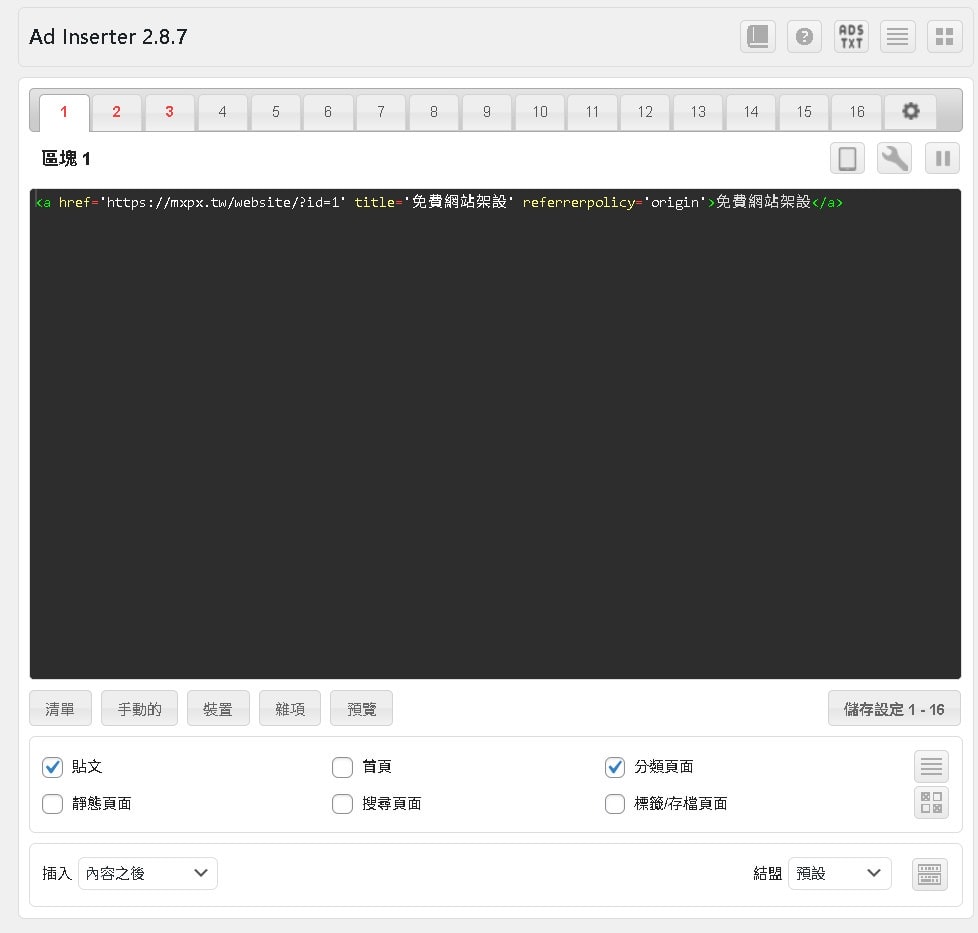Viewport: 978px width, 933px height.
Task: Switch to block tab 2
Action: pyautogui.click(x=117, y=112)
